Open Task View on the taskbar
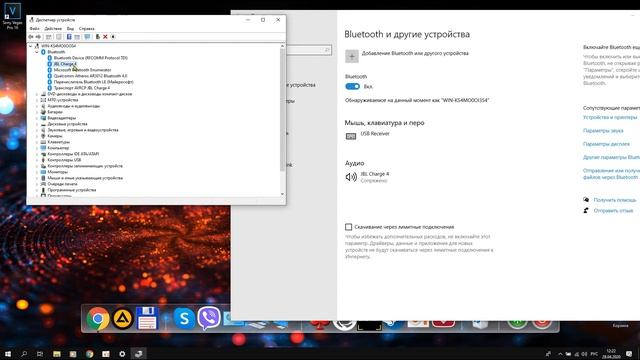This screenshot has height=360, width=640. (x=40, y=354)
